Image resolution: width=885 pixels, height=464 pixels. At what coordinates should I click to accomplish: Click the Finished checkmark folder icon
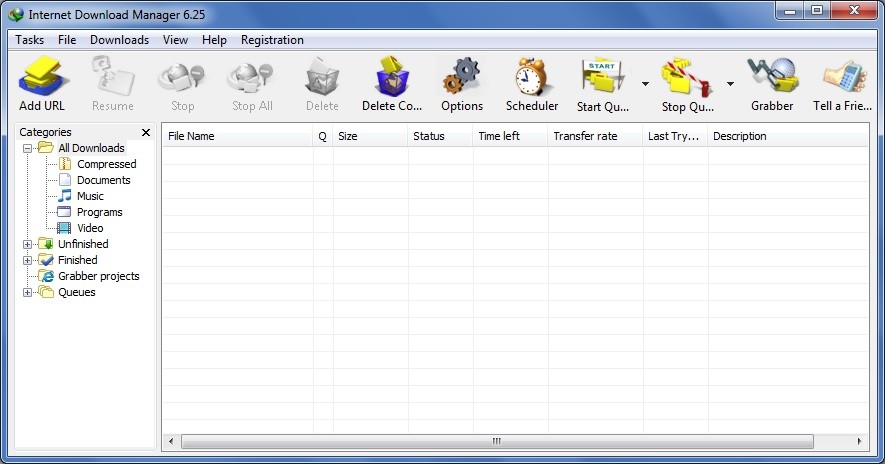click(46, 260)
